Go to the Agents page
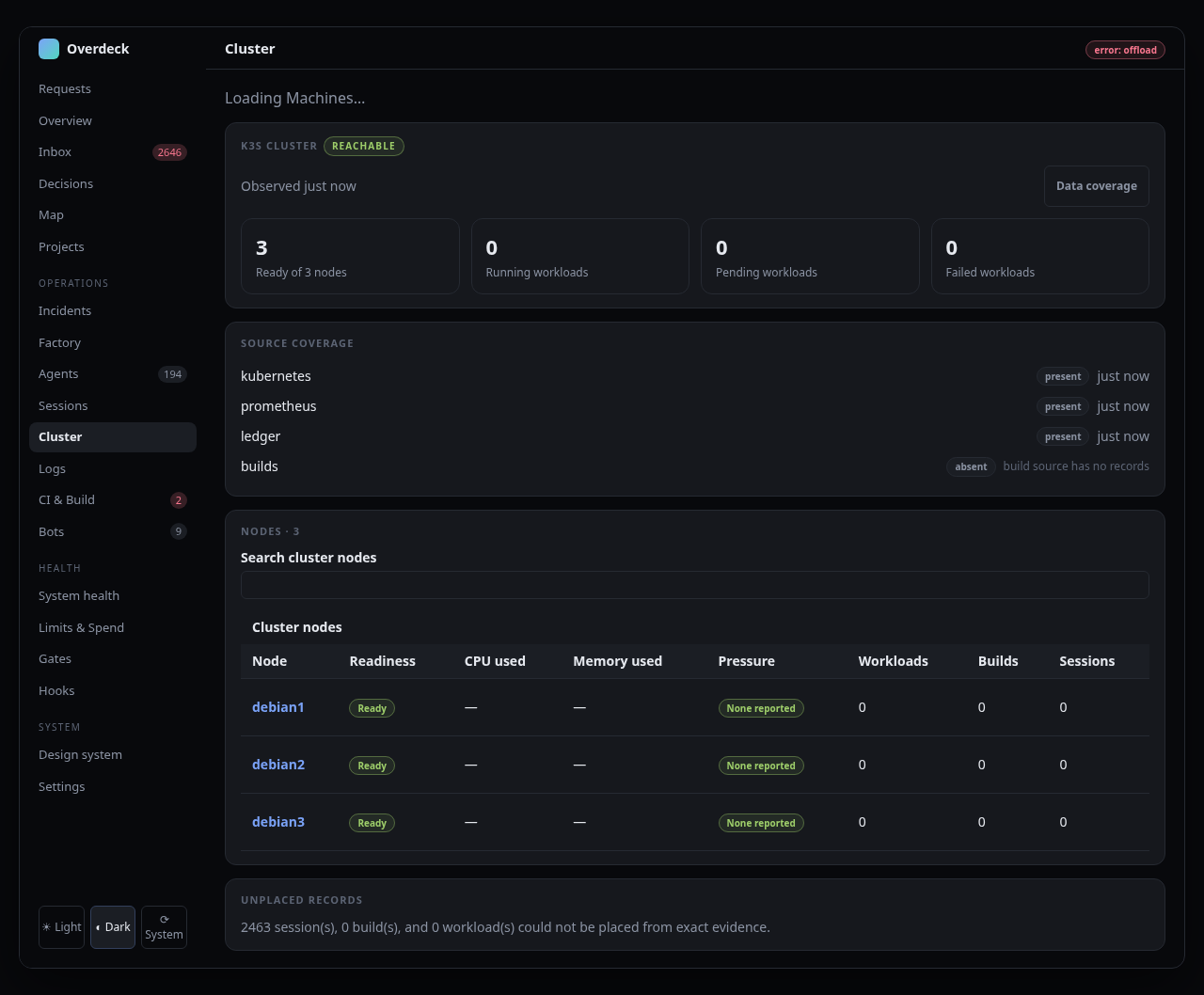Viewport: 1204px width, 995px height. pyautogui.click(x=113, y=374)
